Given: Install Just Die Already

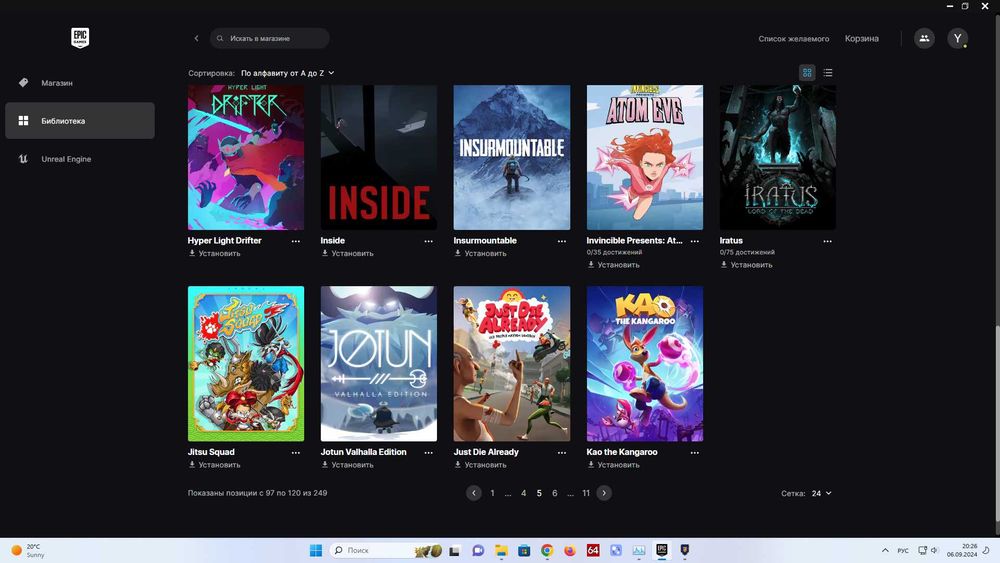Looking at the screenshot, I should tap(480, 465).
